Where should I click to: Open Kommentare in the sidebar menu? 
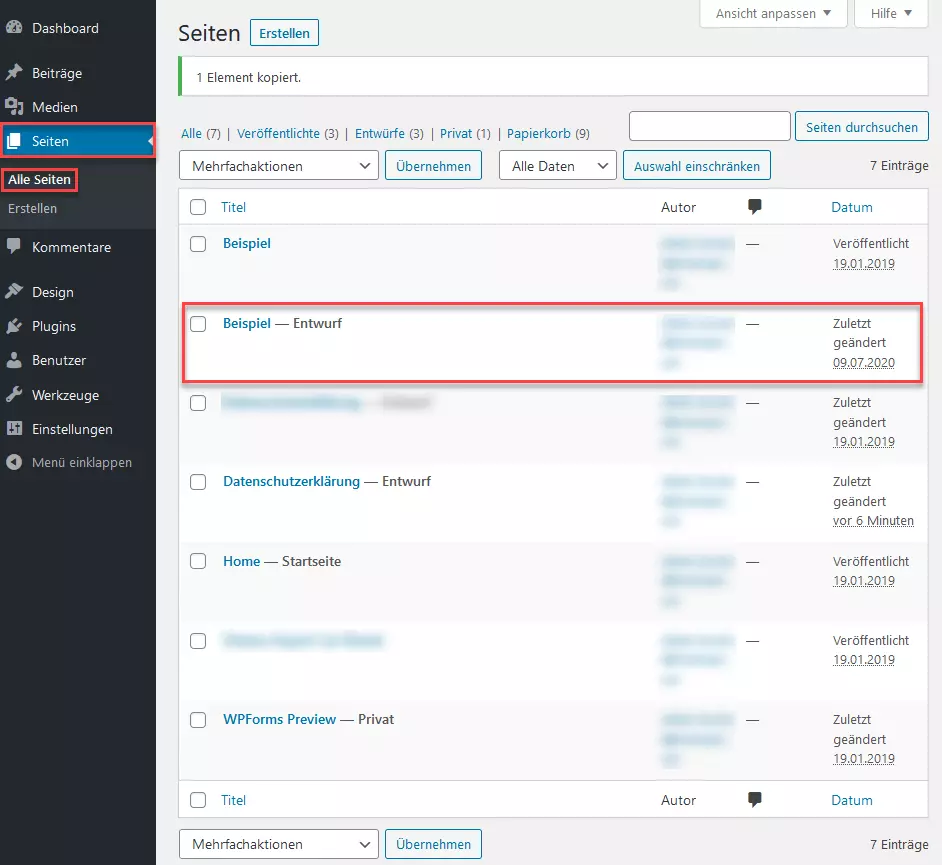click(x=71, y=247)
